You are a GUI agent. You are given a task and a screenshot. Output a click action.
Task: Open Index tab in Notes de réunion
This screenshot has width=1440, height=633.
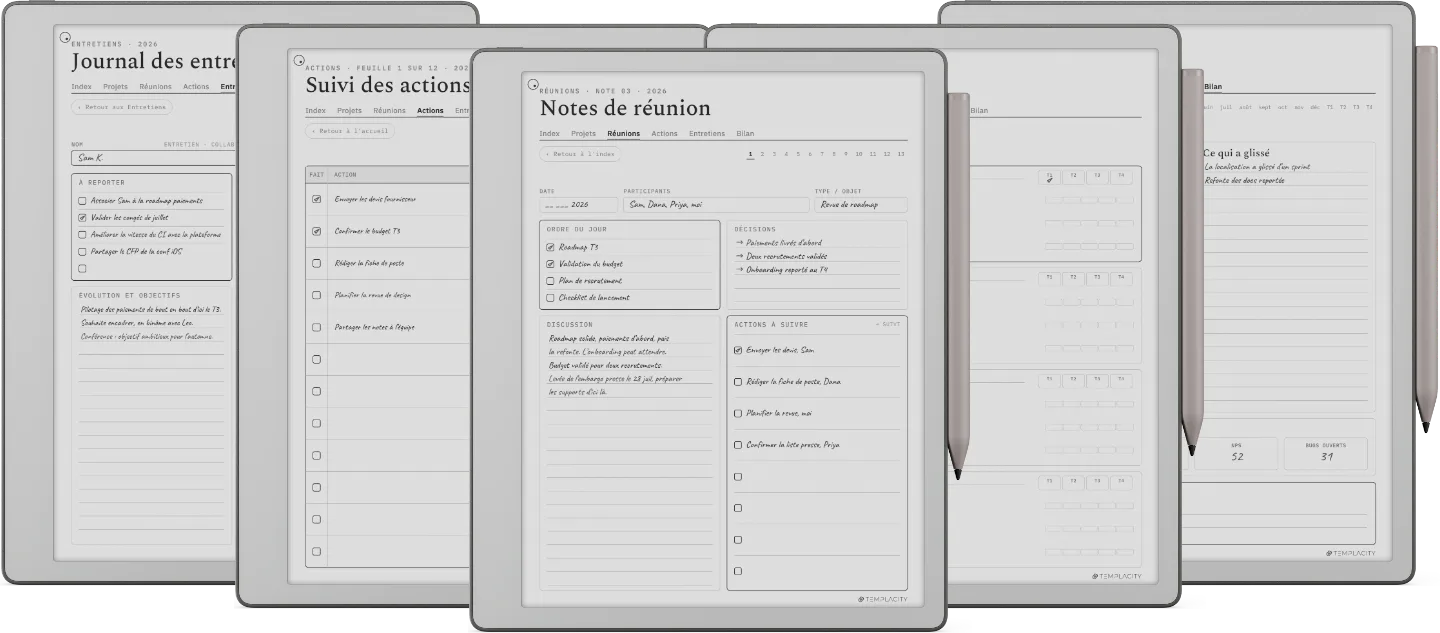(x=550, y=133)
